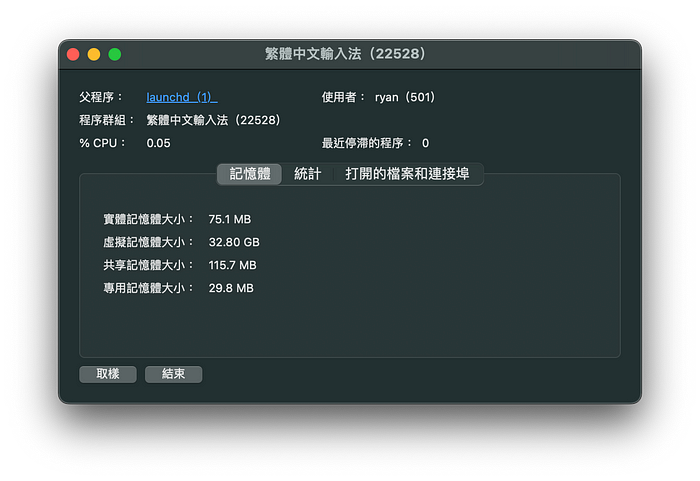Select the 75.1 MB real memory value
Image resolution: width=700 pixels, height=481 pixels.
(230, 219)
